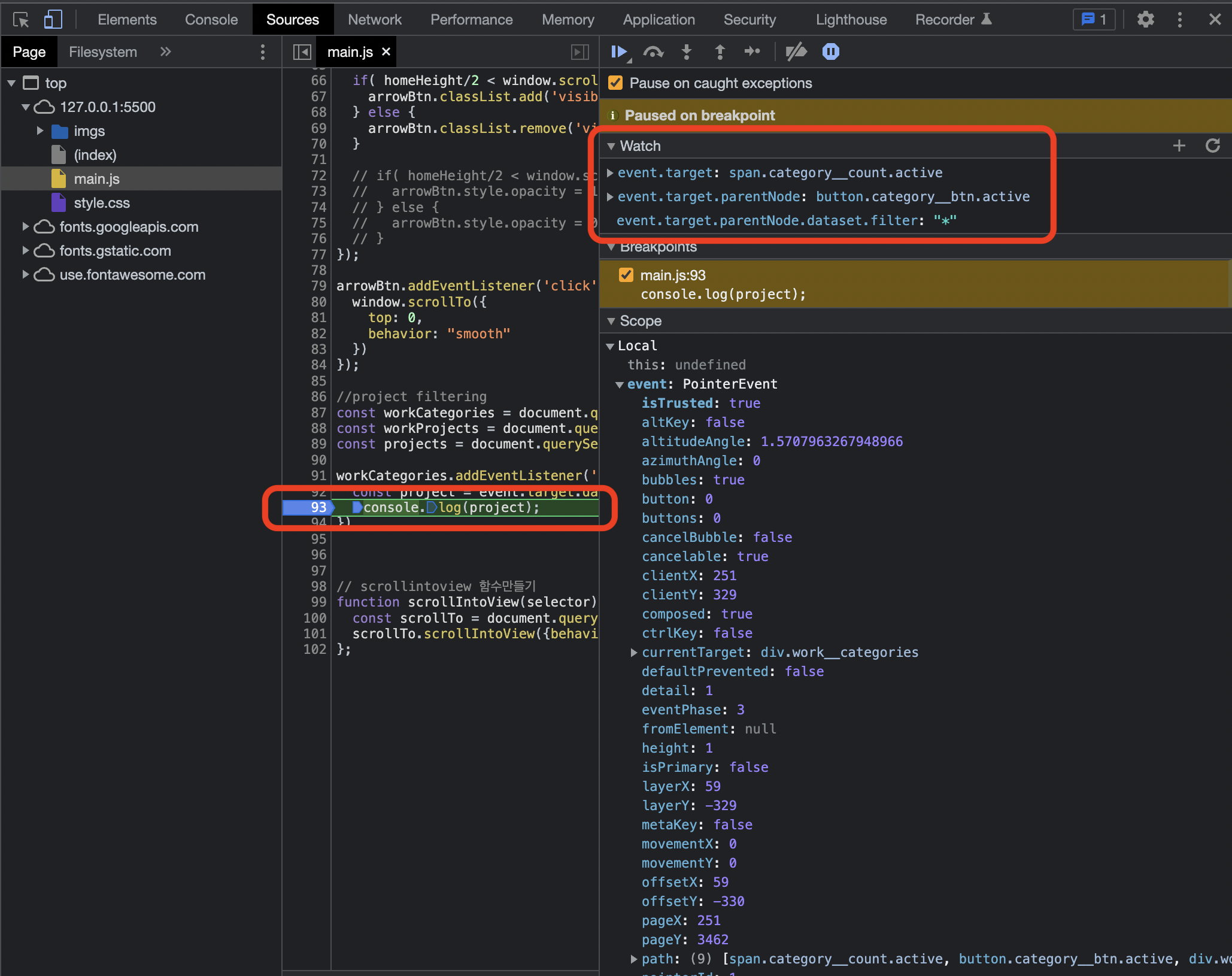Open the Filesystem tab
Image resolution: width=1232 pixels, height=976 pixels.
[102, 52]
